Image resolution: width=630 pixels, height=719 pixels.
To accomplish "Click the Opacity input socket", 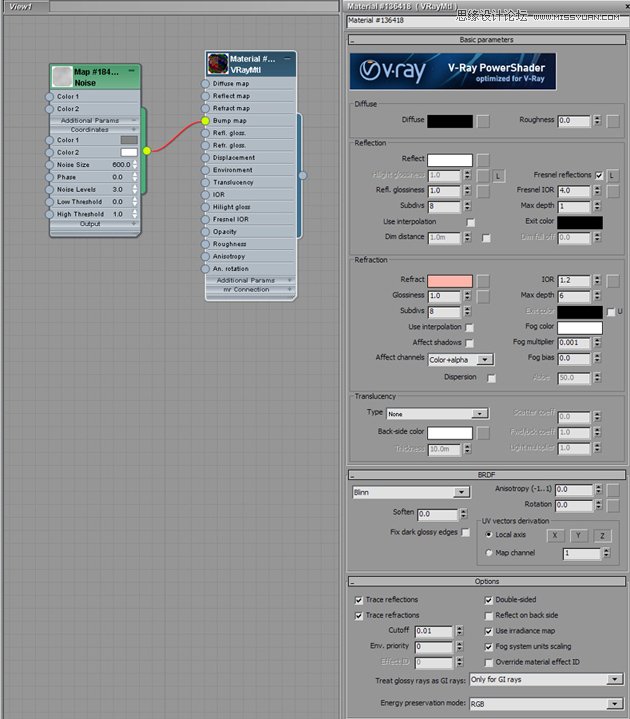I will (205, 232).
